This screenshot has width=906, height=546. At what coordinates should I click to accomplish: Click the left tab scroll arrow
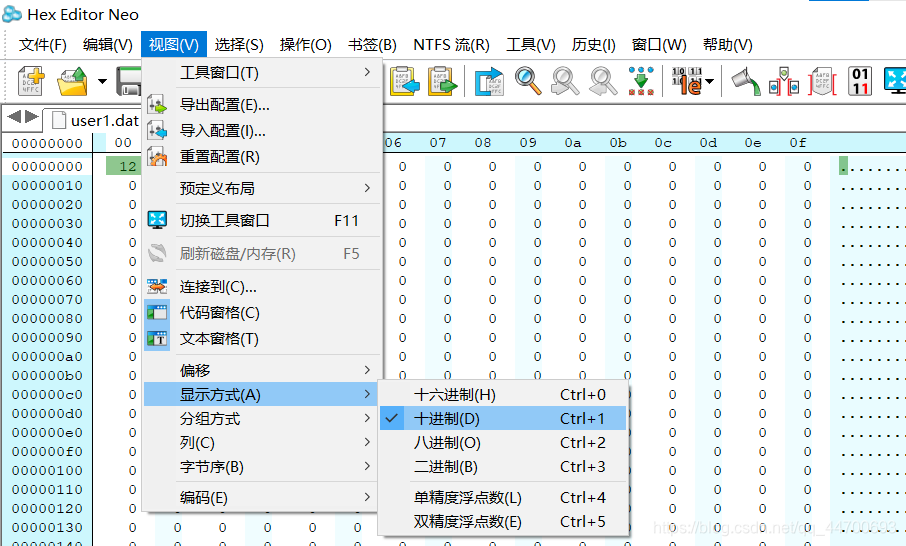(14, 117)
